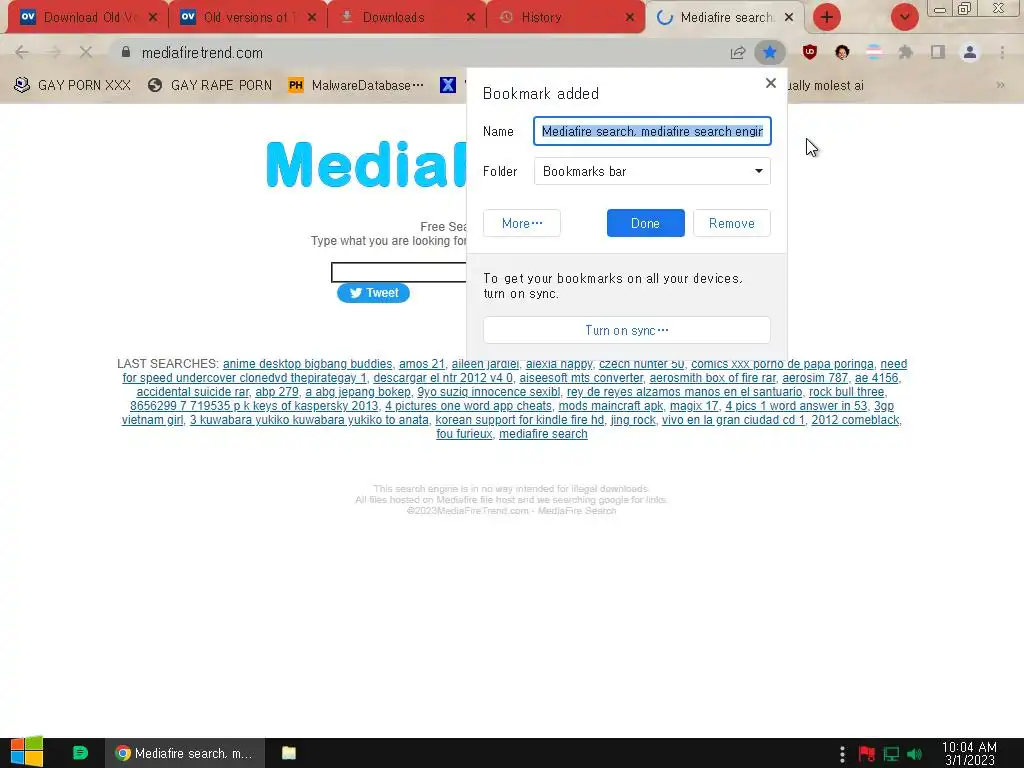Close the Bookmark added popup

tap(771, 83)
